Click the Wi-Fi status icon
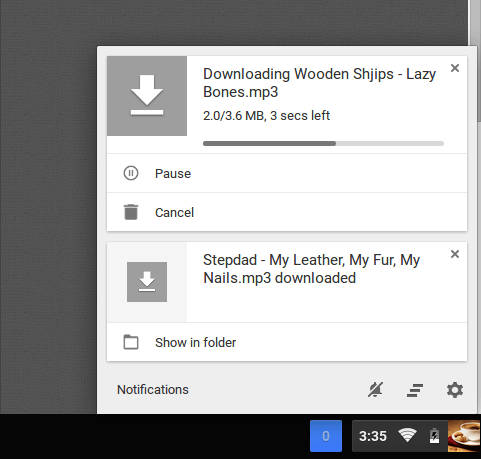Viewport: 481px width, 459px height. (x=407, y=435)
